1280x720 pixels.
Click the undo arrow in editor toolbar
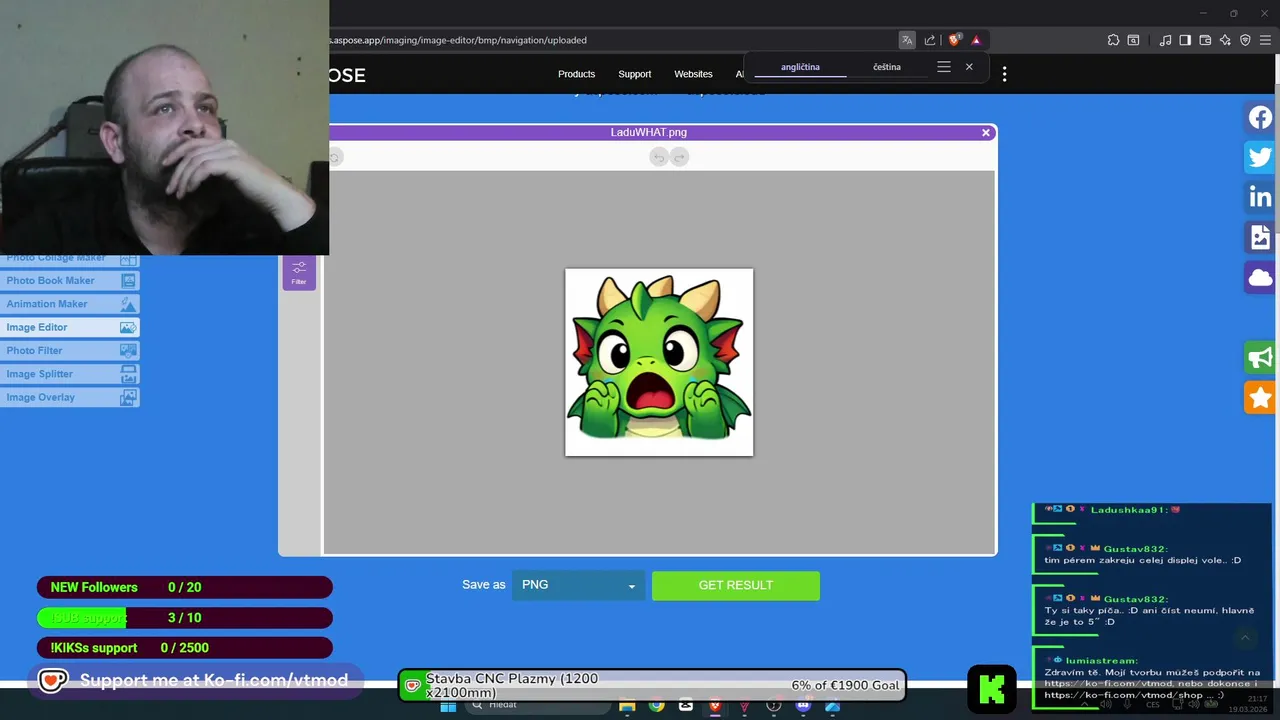tap(658, 157)
